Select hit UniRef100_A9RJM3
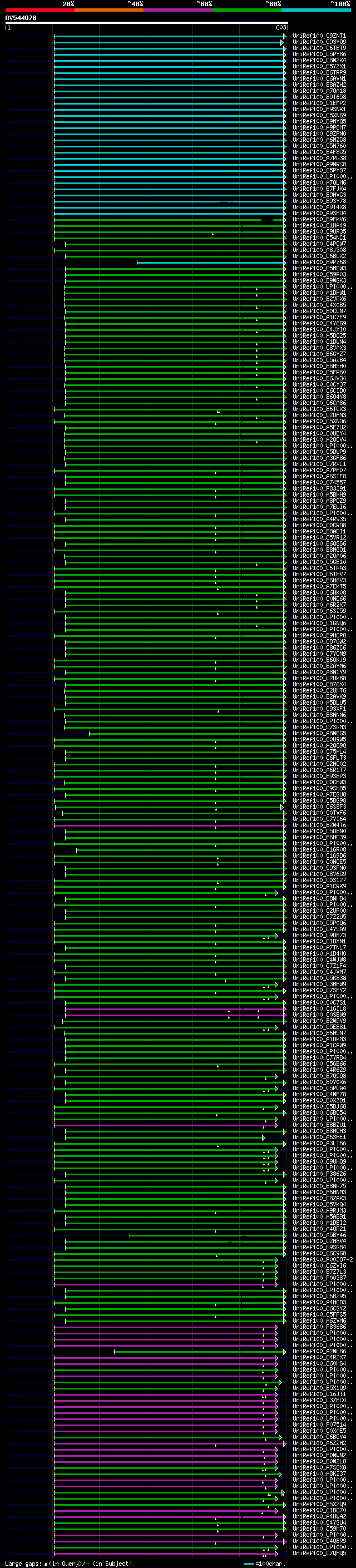This screenshot has height=1568, width=356. pyautogui.click(x=319, y=1210)
